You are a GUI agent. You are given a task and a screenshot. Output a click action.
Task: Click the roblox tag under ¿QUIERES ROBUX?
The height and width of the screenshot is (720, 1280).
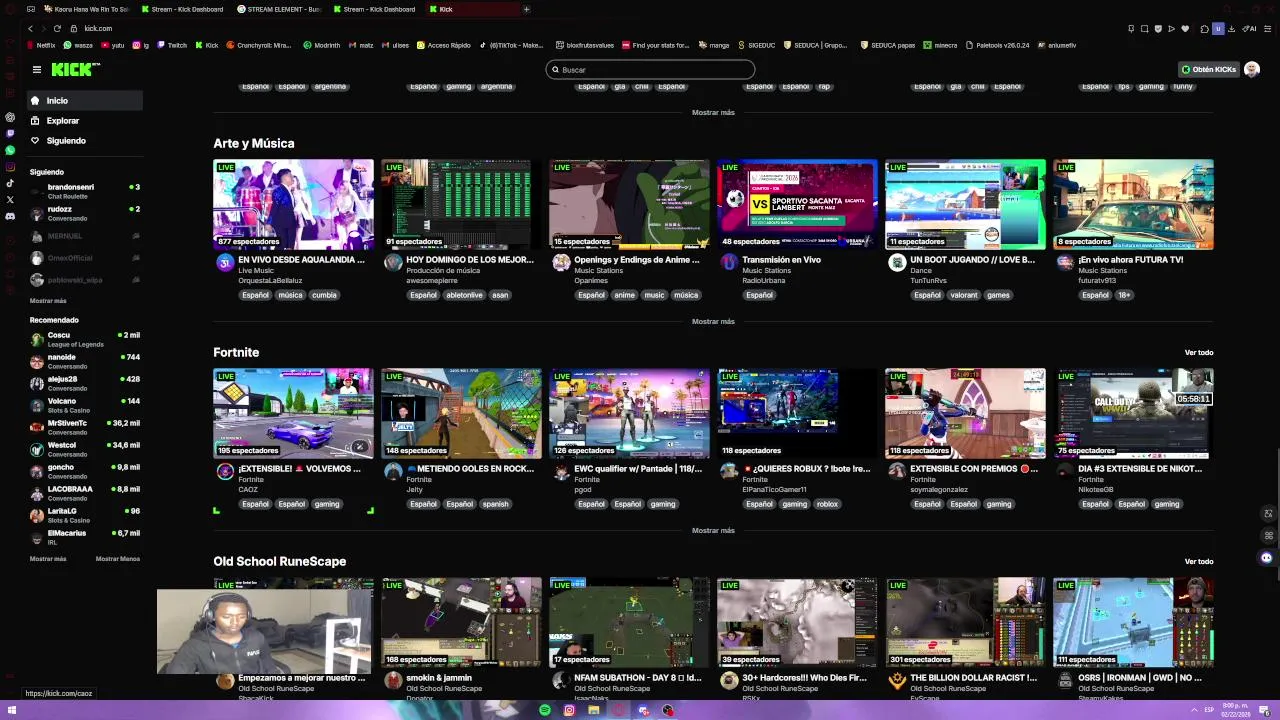click(827, 504)
